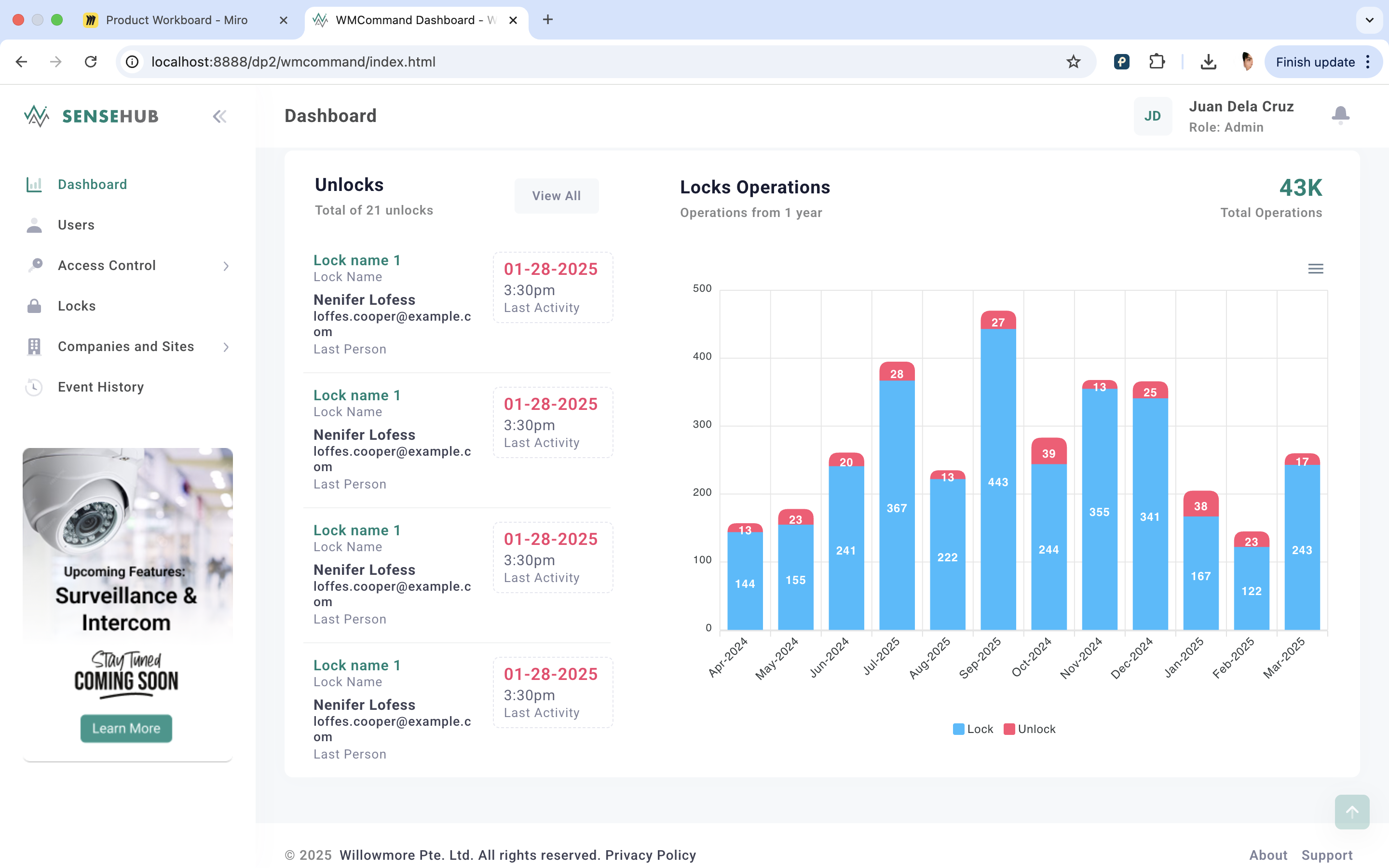Click the Sep-2025 blue Lock bar
Image resolution: width=1389 pixels, height=868 pixels.
coord(997,479)
